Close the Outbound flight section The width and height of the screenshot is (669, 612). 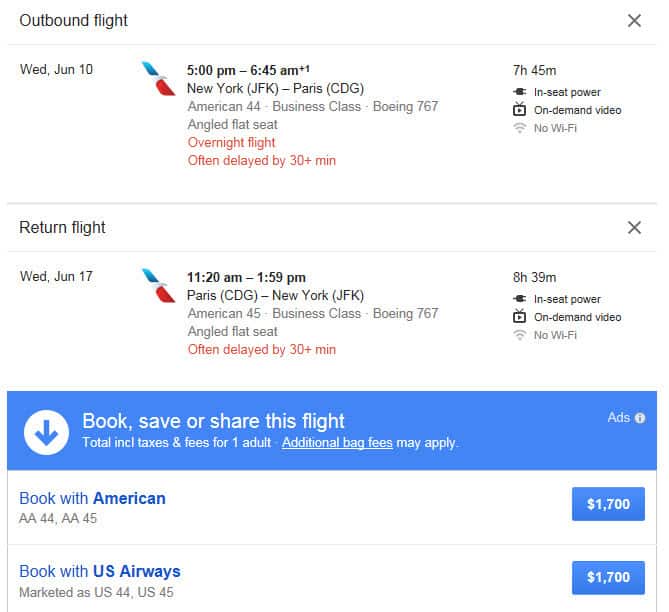point(634,20)
